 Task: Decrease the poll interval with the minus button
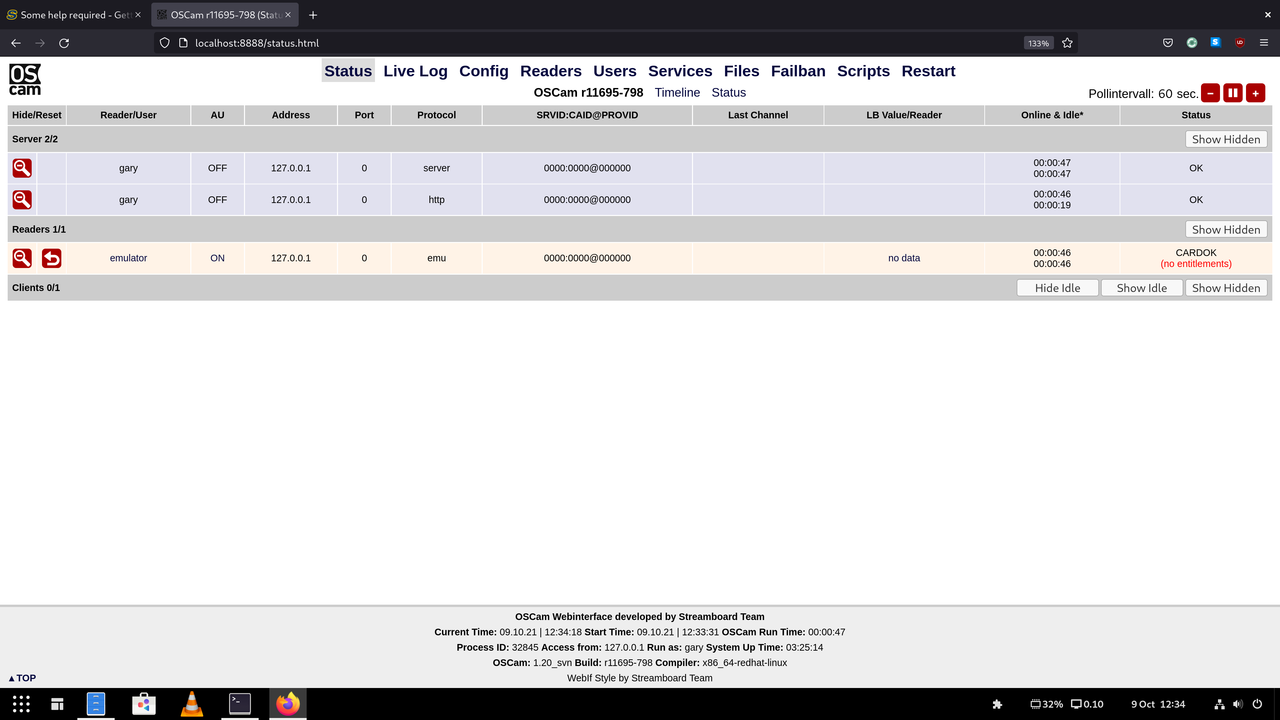(1210, 93)
